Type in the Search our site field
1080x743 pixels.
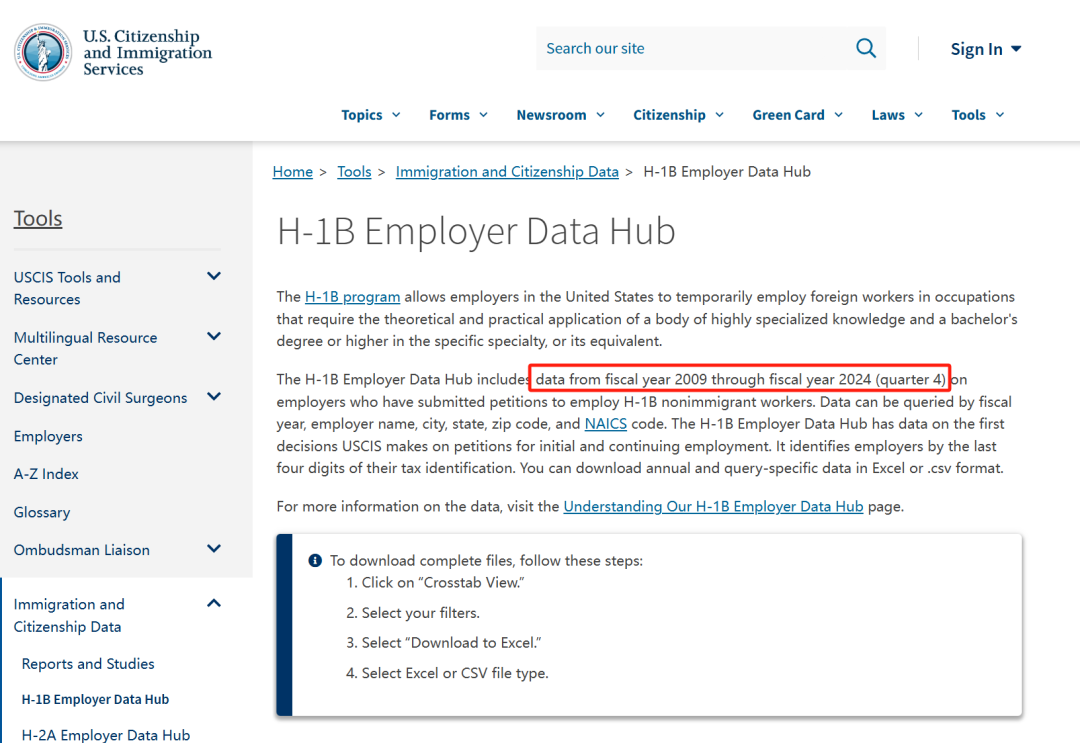click(690, 48)
